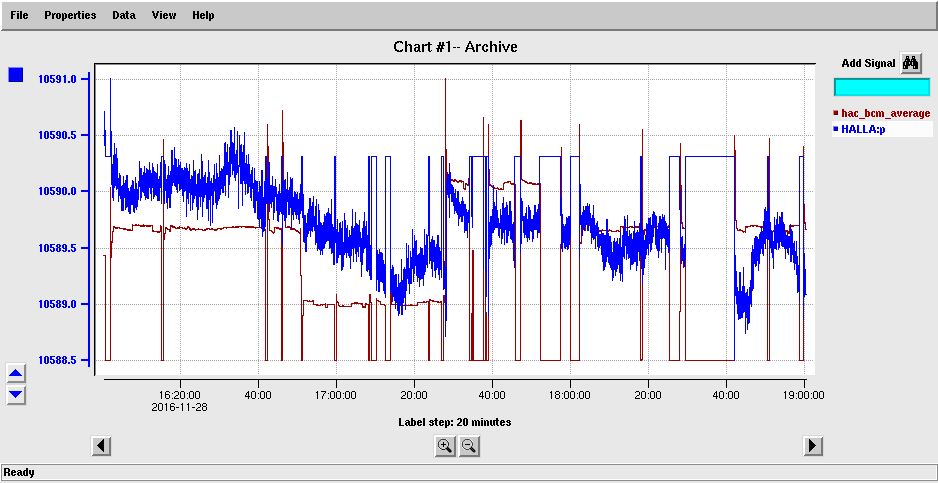
Task: Click the 'Label step: 20 minutes' text
Action: tap(455, 422)
